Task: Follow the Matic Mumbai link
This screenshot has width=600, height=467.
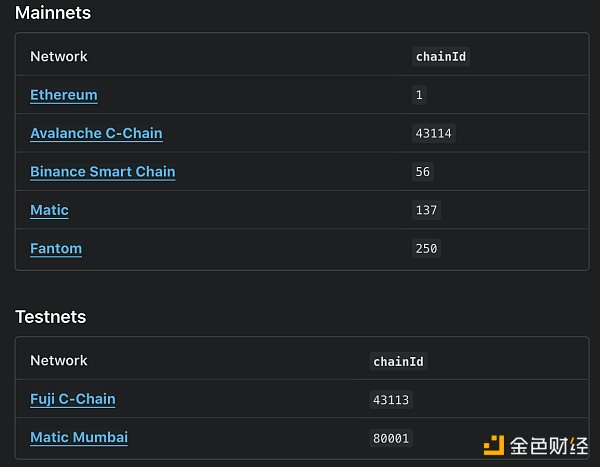Action: [x=79, y=437]
